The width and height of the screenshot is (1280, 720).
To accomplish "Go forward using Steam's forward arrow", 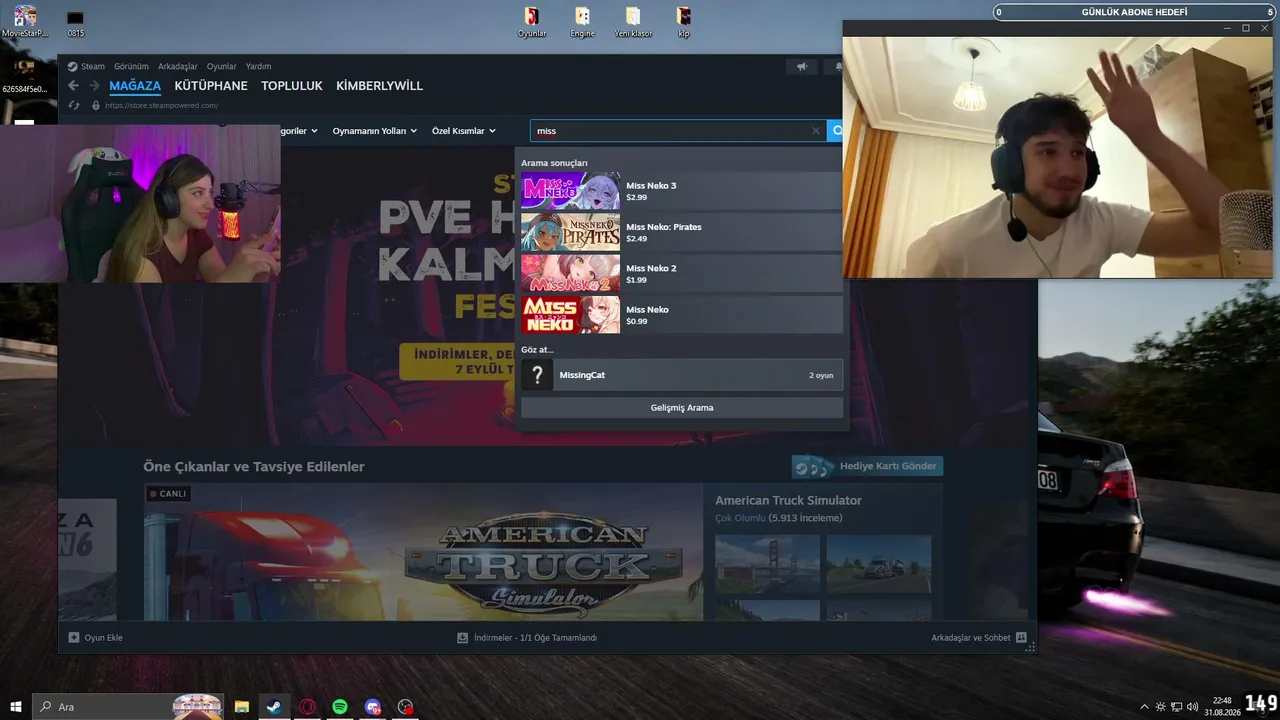I will [94, 86].
